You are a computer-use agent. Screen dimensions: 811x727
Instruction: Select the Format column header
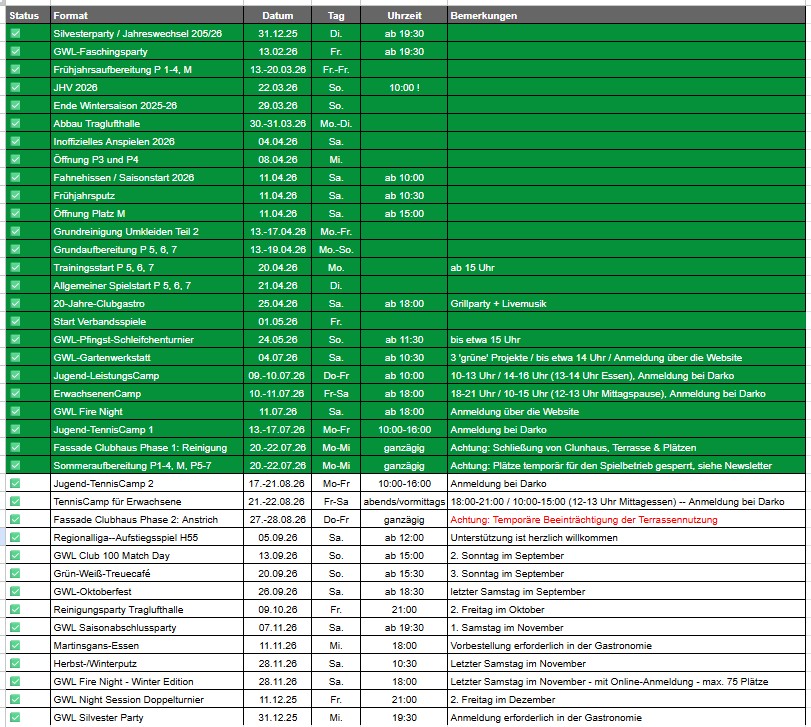pos(147,16)
